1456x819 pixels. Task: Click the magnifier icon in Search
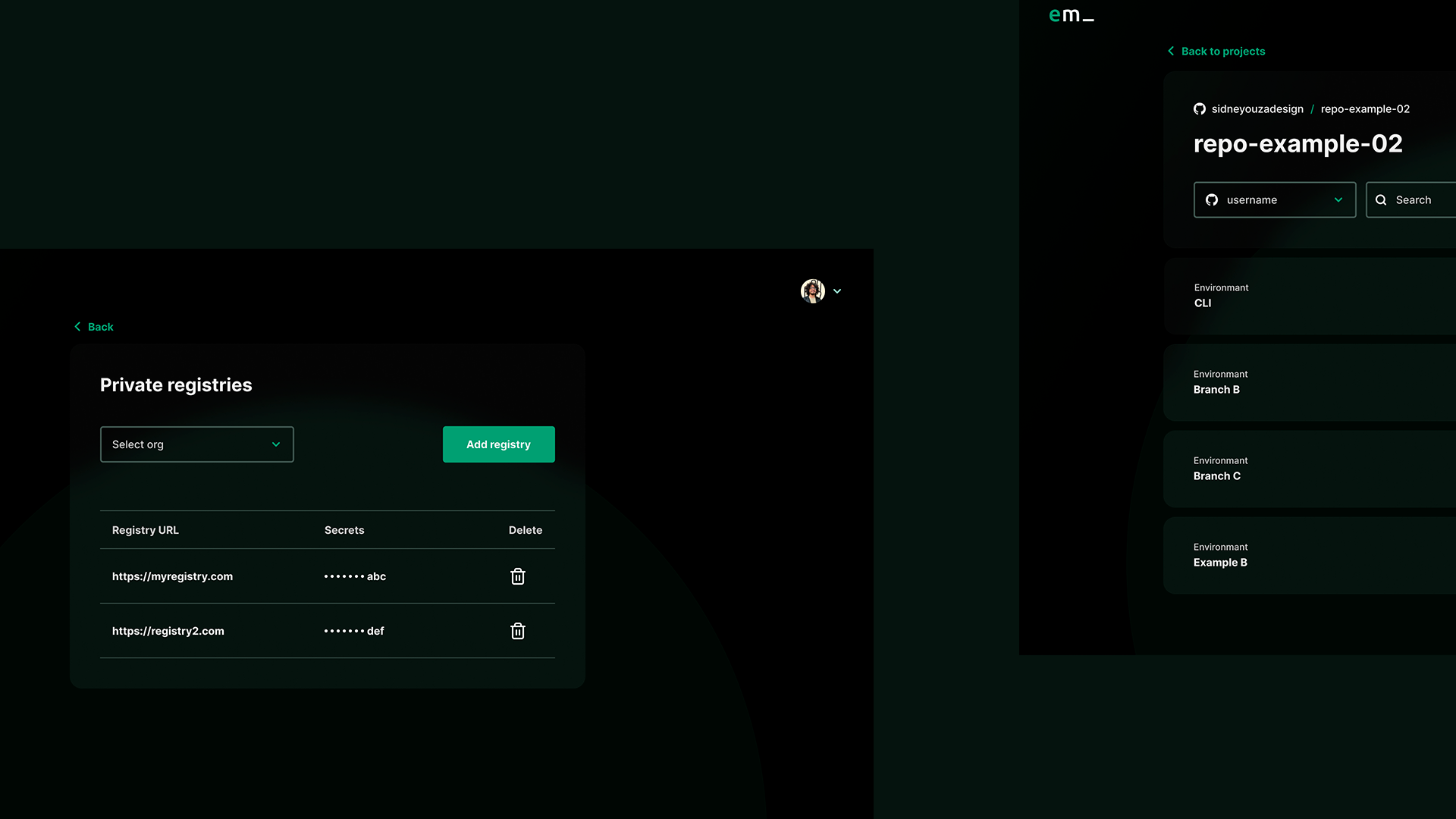(1381, 200)
